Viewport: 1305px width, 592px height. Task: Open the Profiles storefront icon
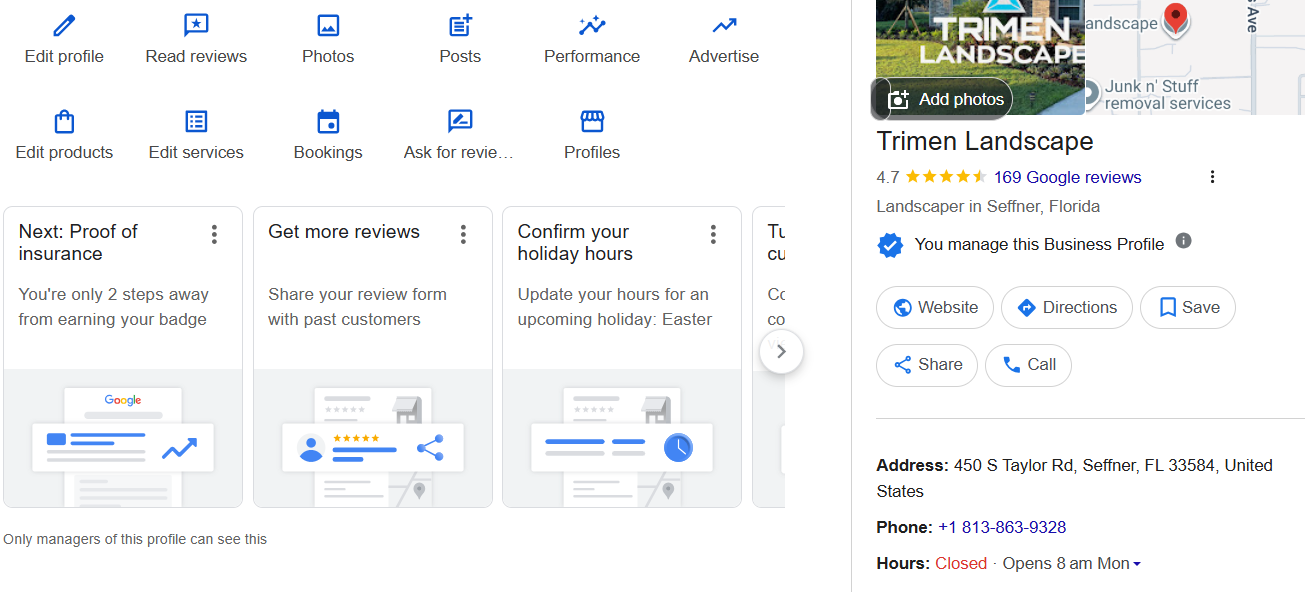click(592, 121)
